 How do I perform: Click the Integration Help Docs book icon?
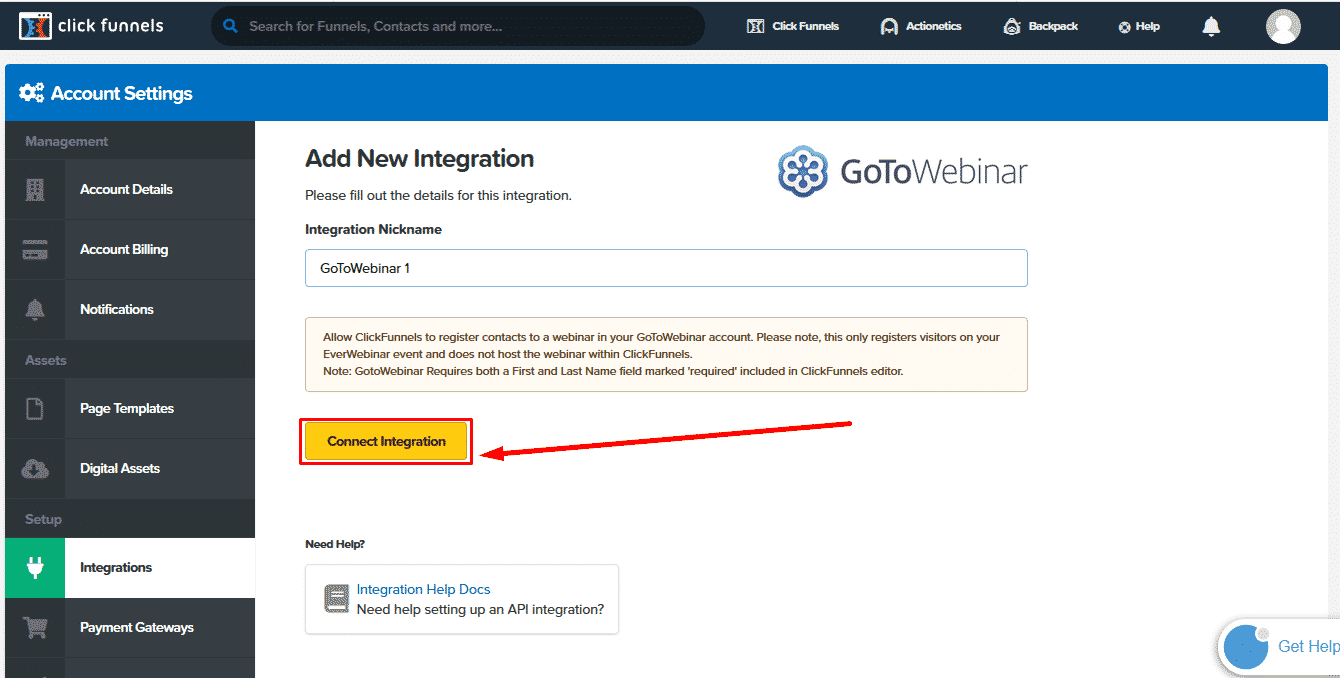tap(336, 599)
